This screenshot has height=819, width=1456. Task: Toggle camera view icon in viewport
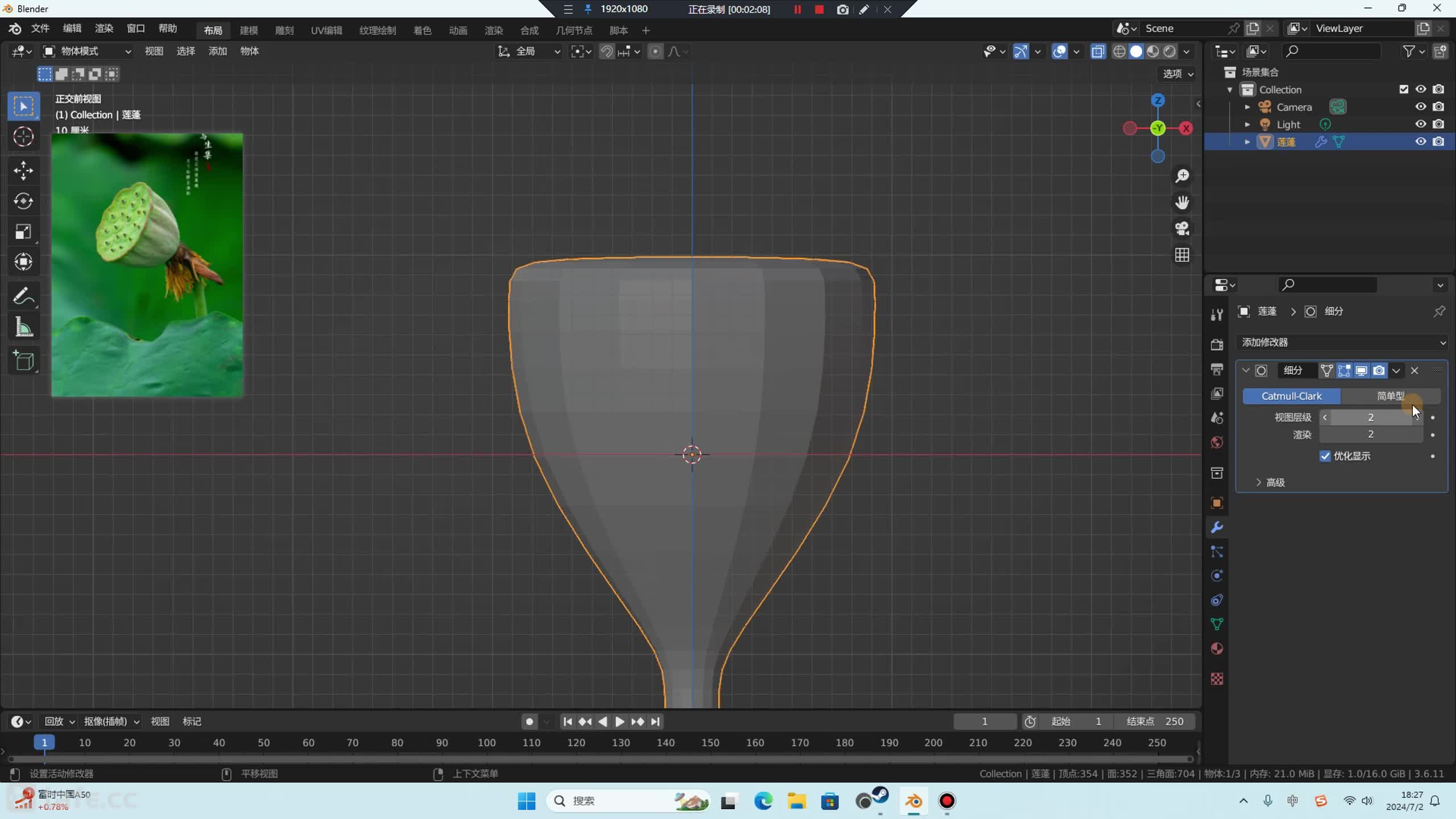click(x=1182, y=229)
